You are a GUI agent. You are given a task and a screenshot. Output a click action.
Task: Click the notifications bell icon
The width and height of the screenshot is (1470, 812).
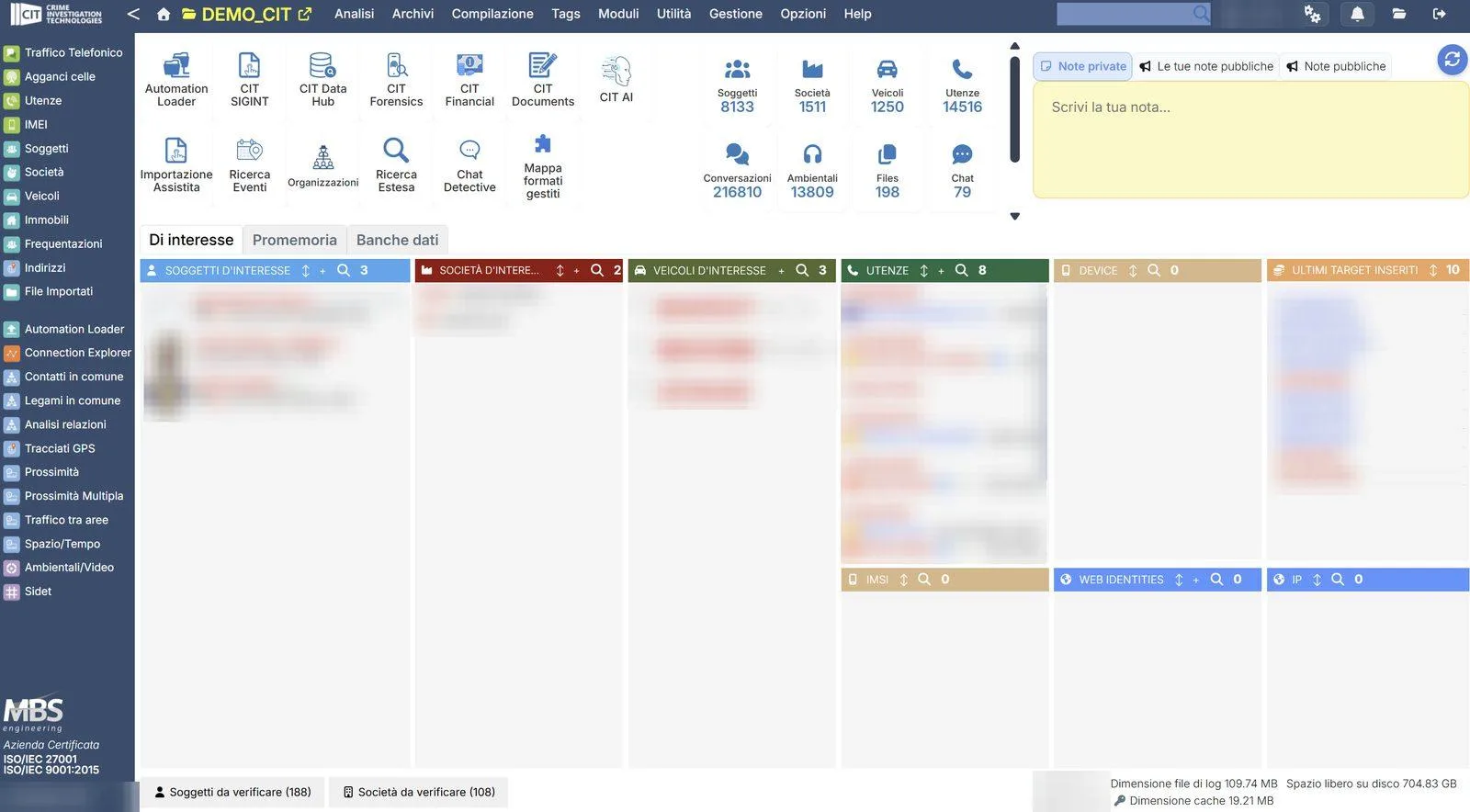coord(1357,14)
